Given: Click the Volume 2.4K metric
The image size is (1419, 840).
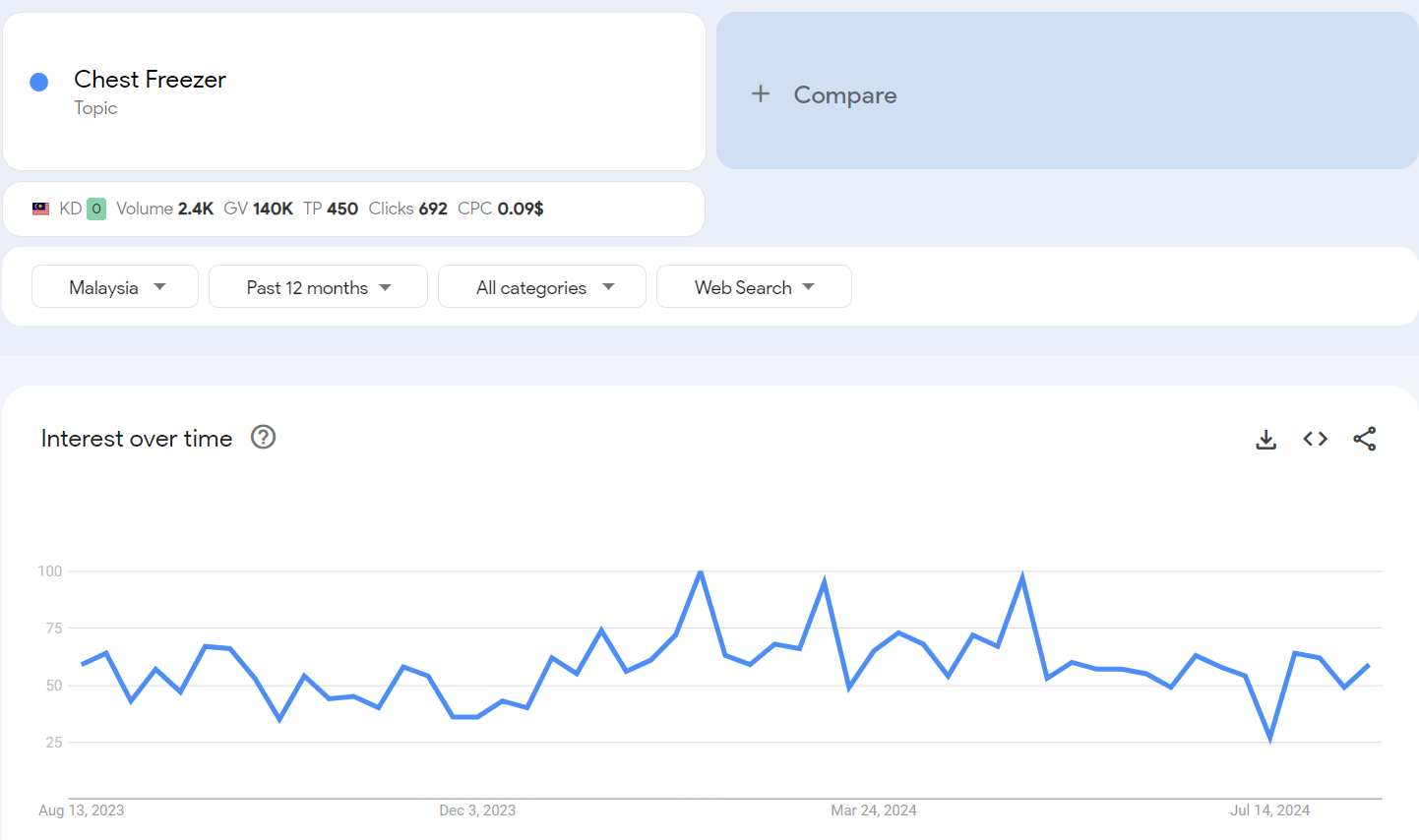Looking at the screenshot, I should pyautogui.click(x=164, y=209).
